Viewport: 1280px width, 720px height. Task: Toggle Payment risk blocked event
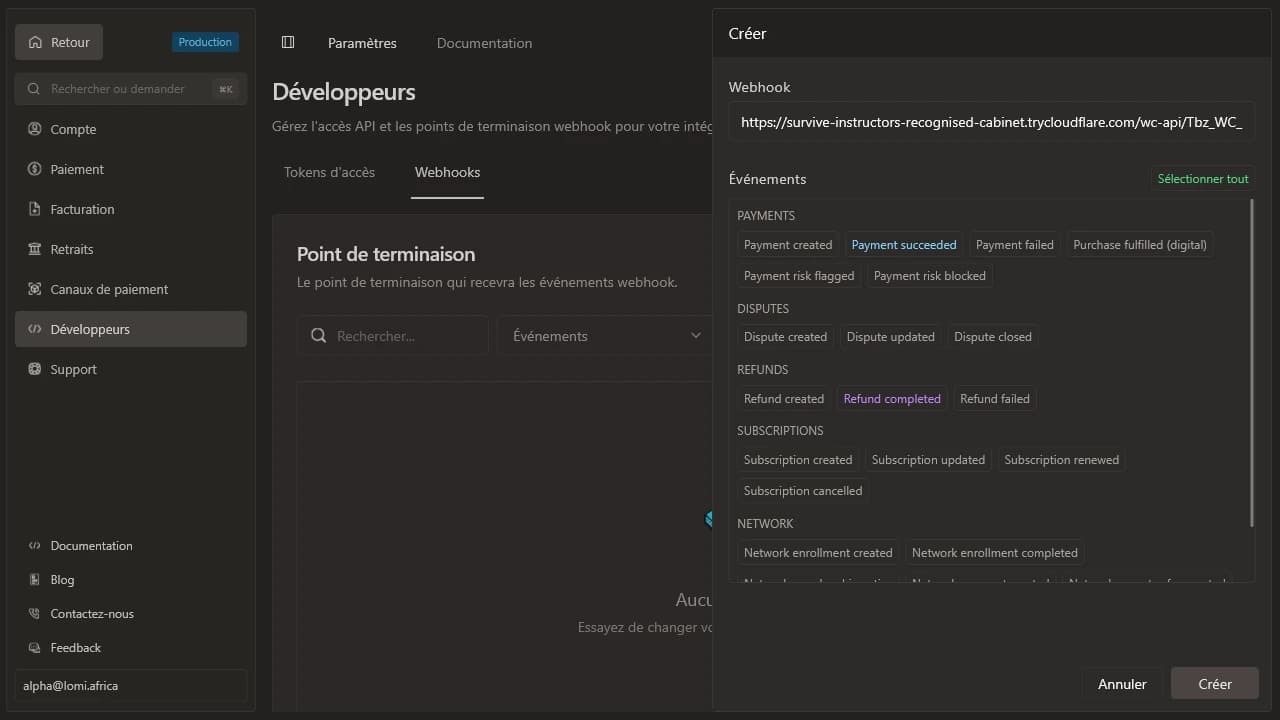tap(930, 276)
